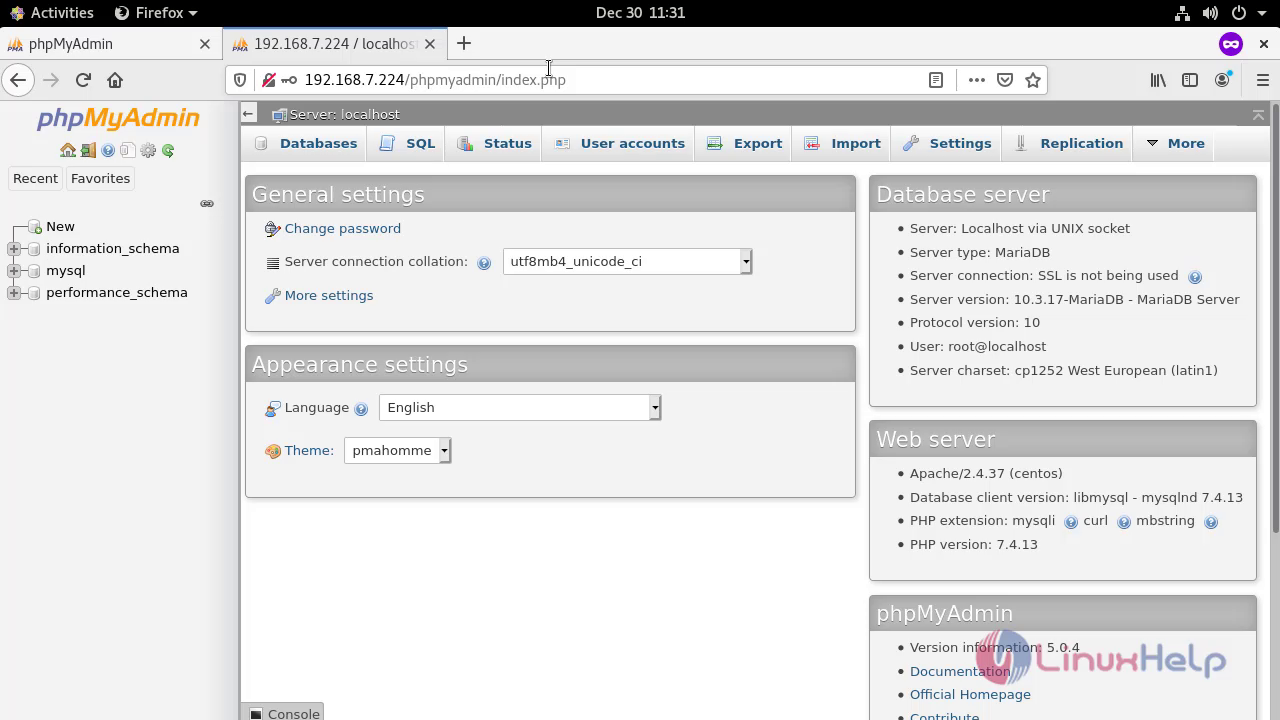Bookmark this page with star icon
Image resolution: width=1280 pixels, height=720 pixels.
(1033, 80)
